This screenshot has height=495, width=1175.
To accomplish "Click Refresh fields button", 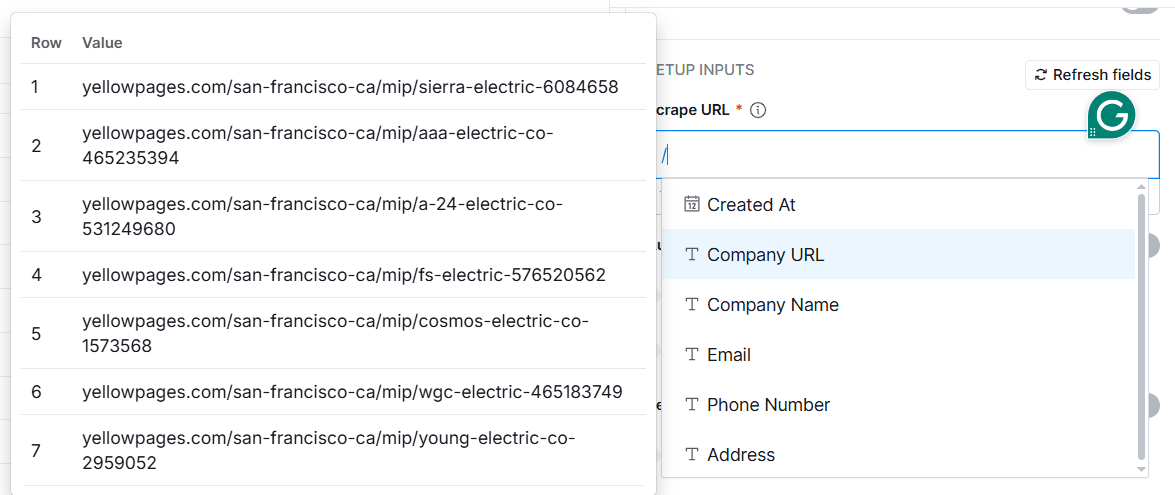I will 1093,75.
